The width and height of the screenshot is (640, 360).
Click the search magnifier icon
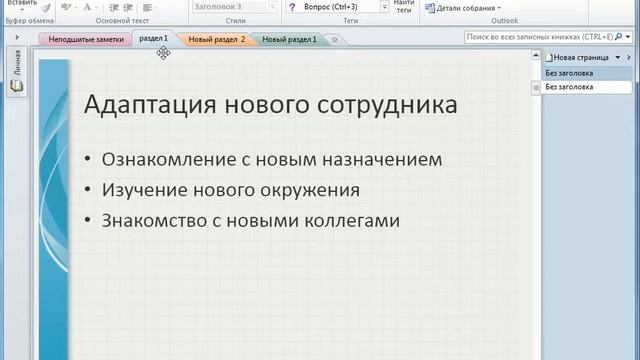(618, 37)
